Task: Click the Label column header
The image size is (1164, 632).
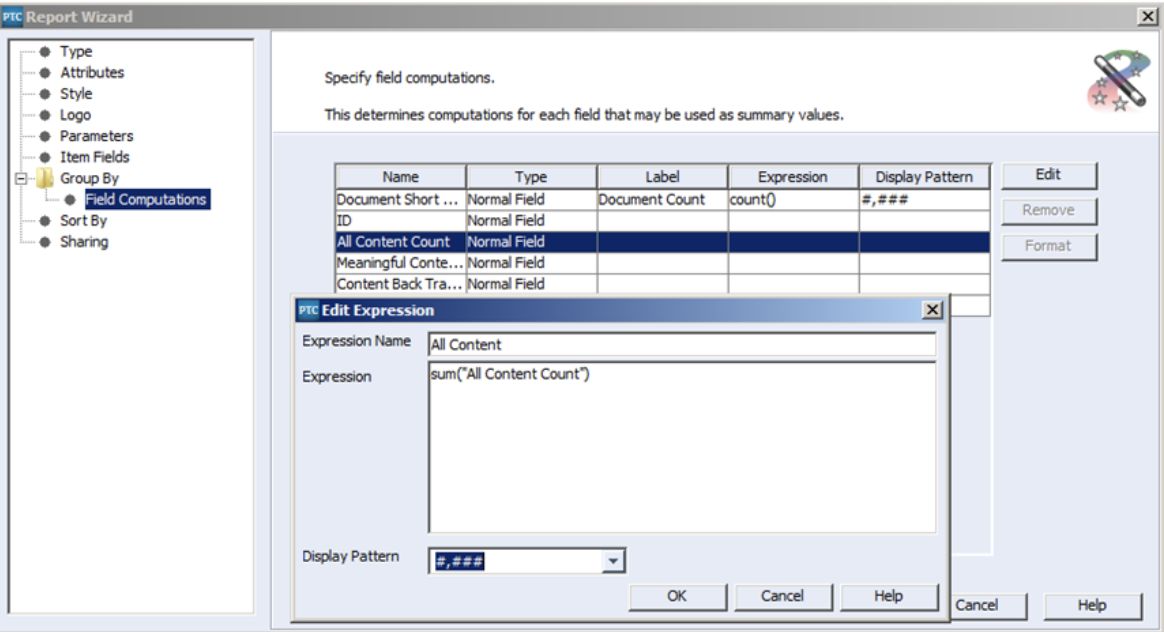Action: pyautogui.click(x=662, y=177)
